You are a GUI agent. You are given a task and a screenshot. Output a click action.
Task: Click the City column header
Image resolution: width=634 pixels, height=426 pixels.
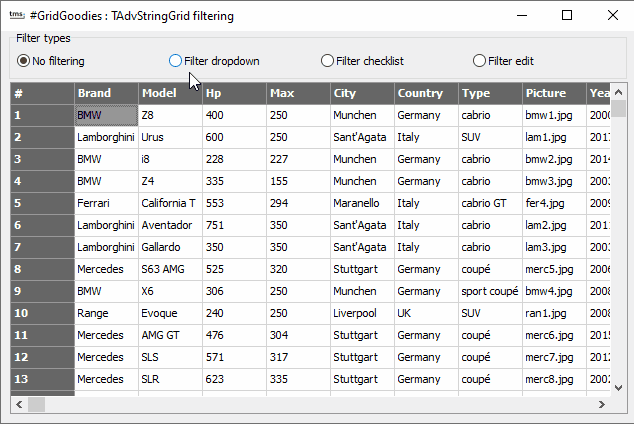click(362, 93)
